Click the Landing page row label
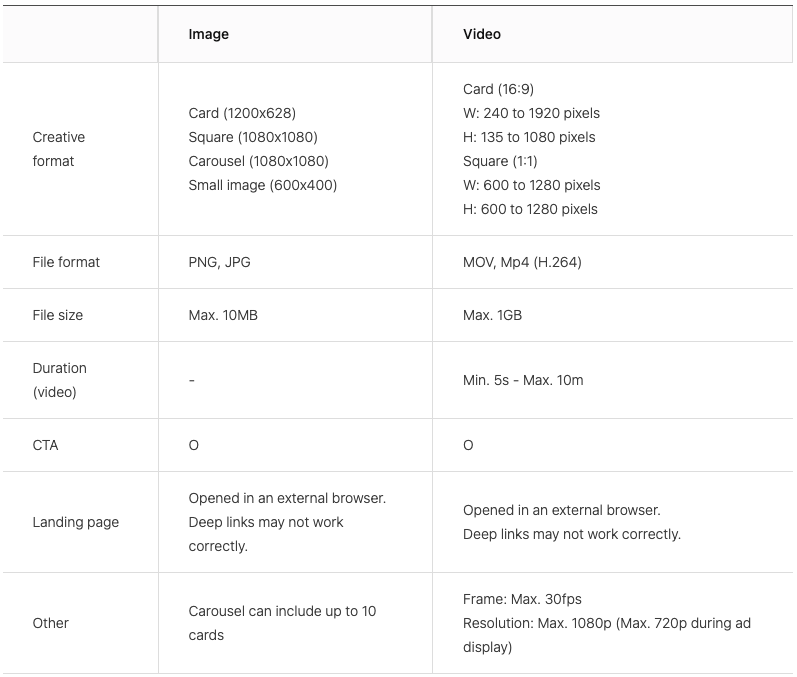 pyautogui.click(x=76, y=522)
